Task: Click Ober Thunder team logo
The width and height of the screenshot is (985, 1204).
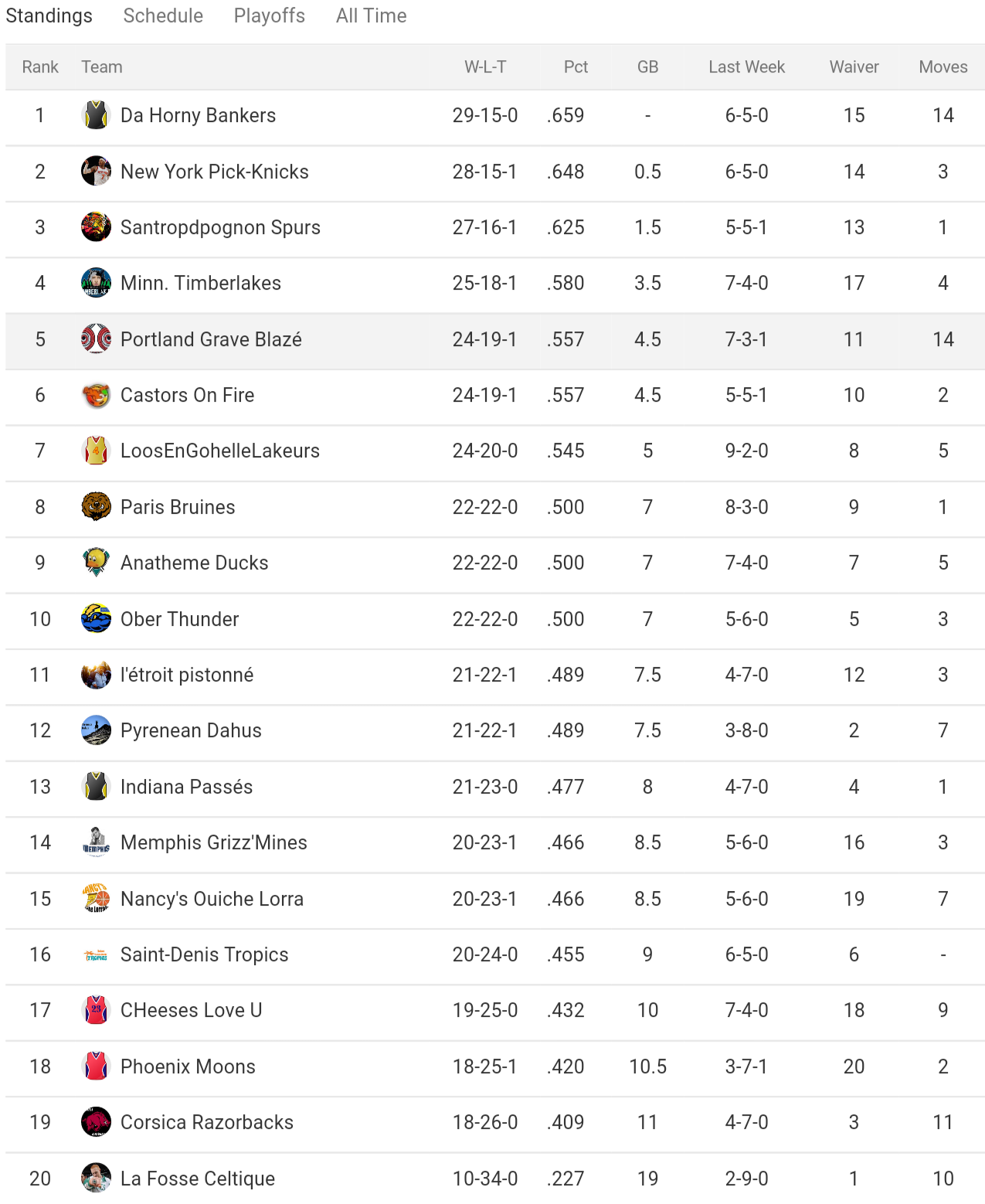Action: point(96,619)
